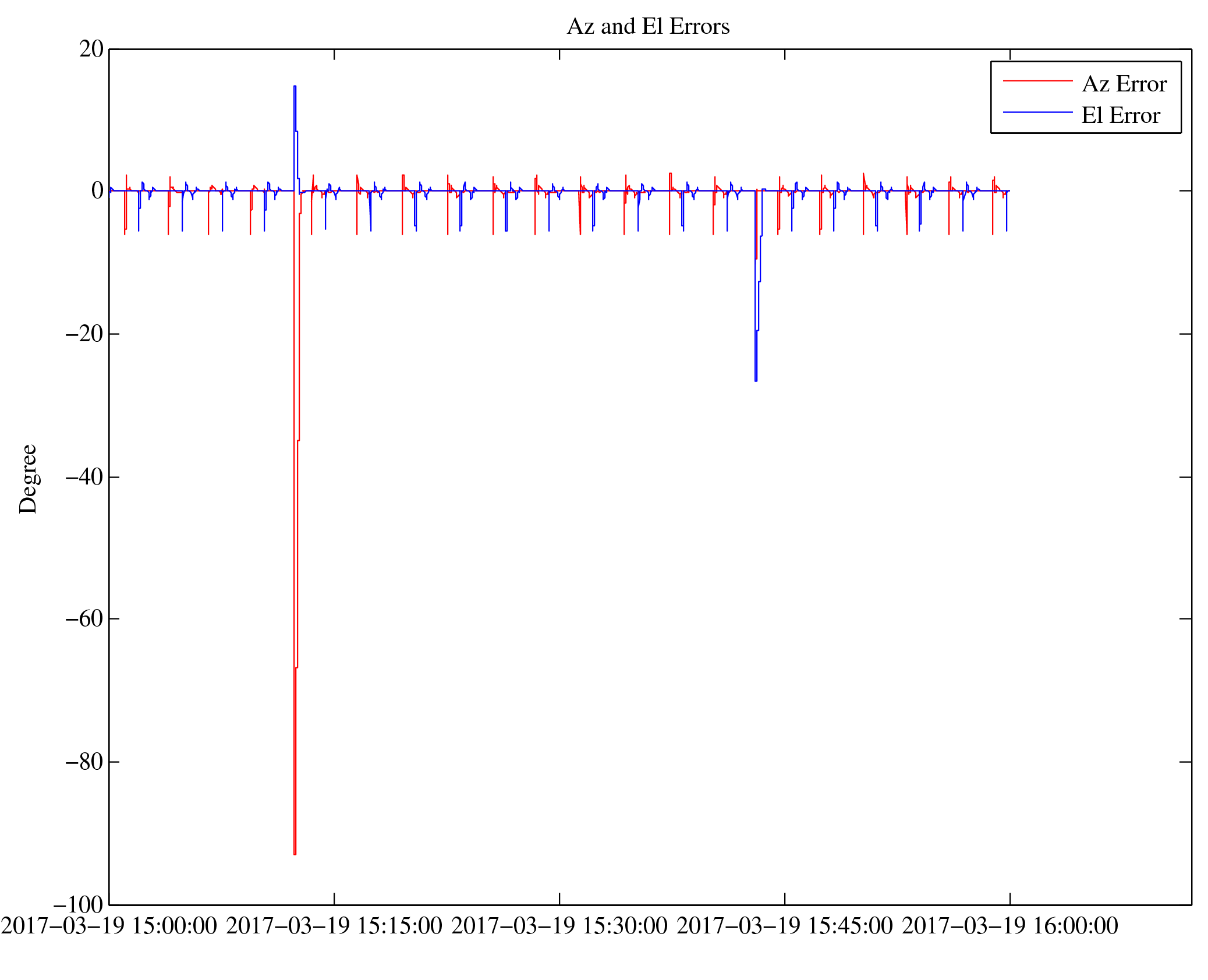Click the y-axis tick label '−60'
The height and width of the screenshot is (980, 1208).
pyautogui.click(x=84, y=618)
